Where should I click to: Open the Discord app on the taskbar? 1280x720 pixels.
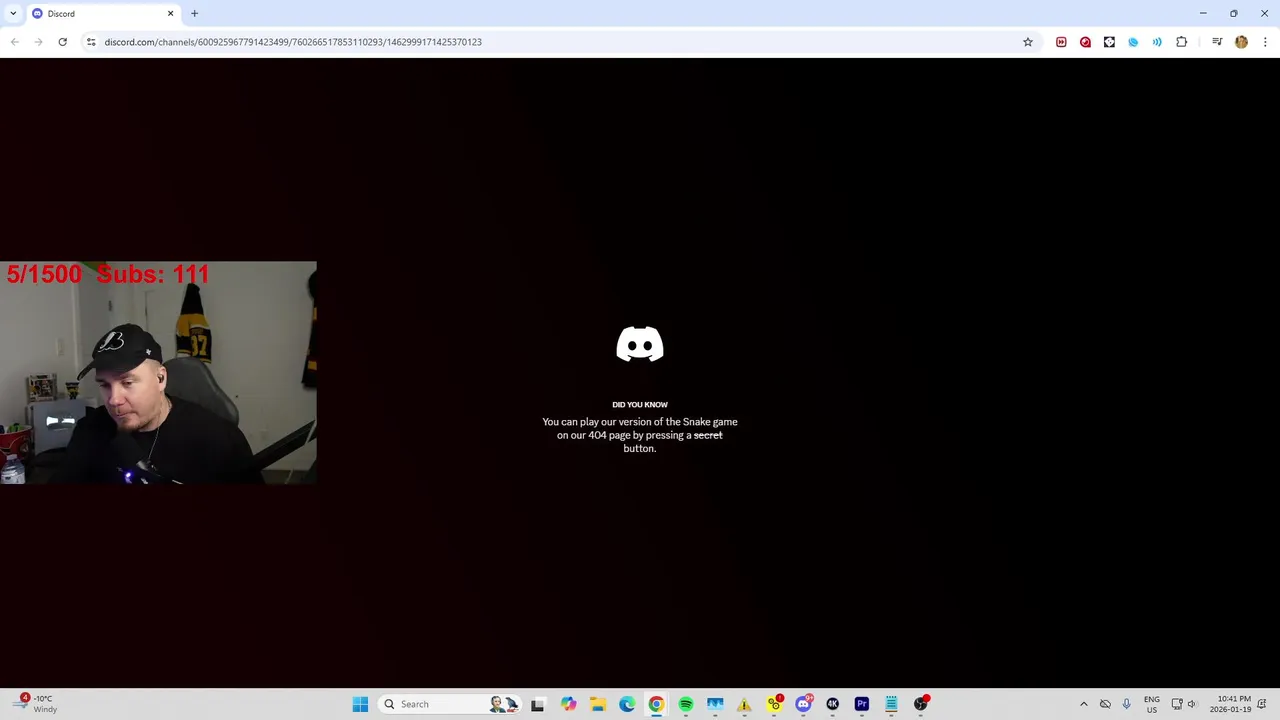[803, 704]
